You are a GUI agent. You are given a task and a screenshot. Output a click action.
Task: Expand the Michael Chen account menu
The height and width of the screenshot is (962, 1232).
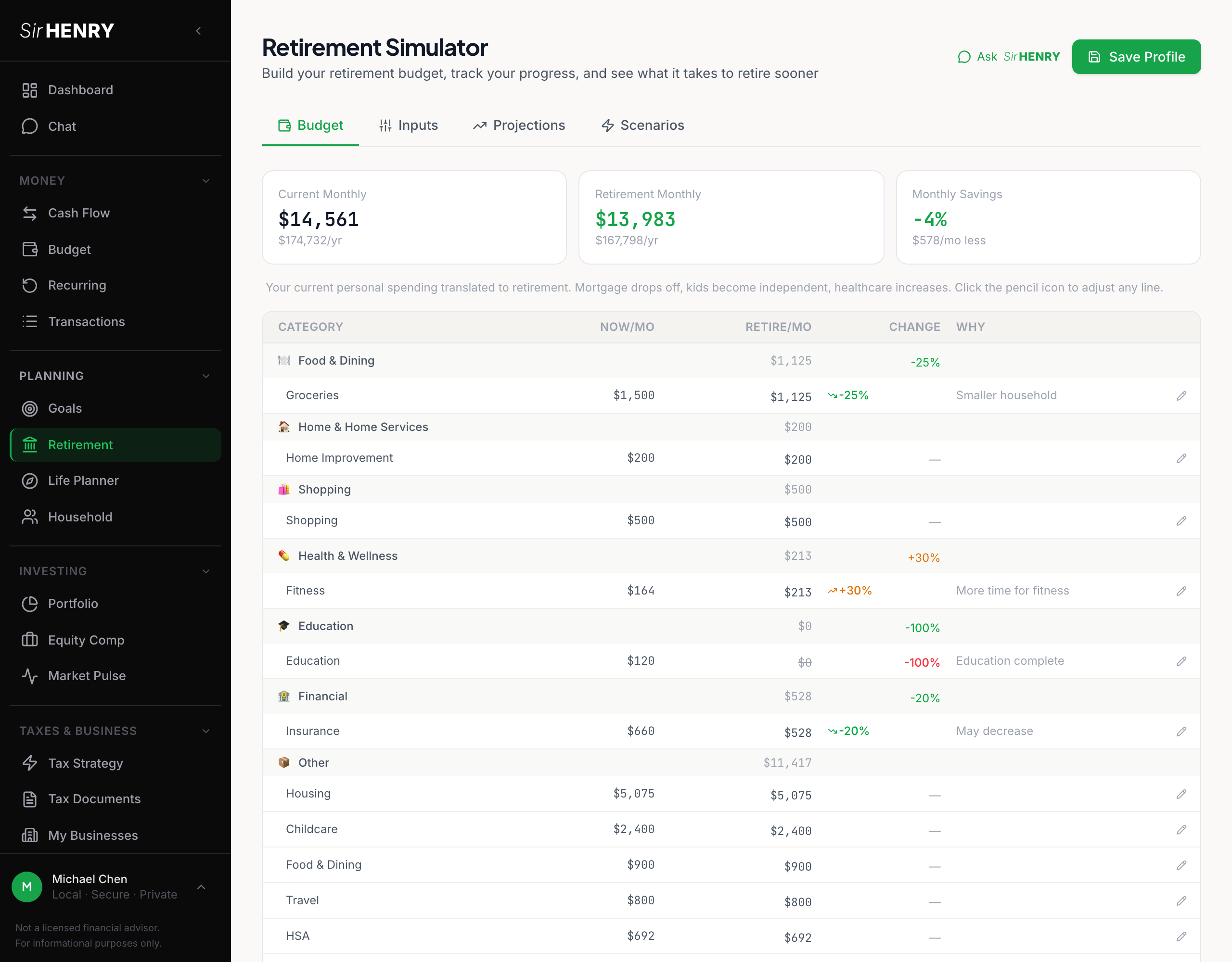[201, 886]
